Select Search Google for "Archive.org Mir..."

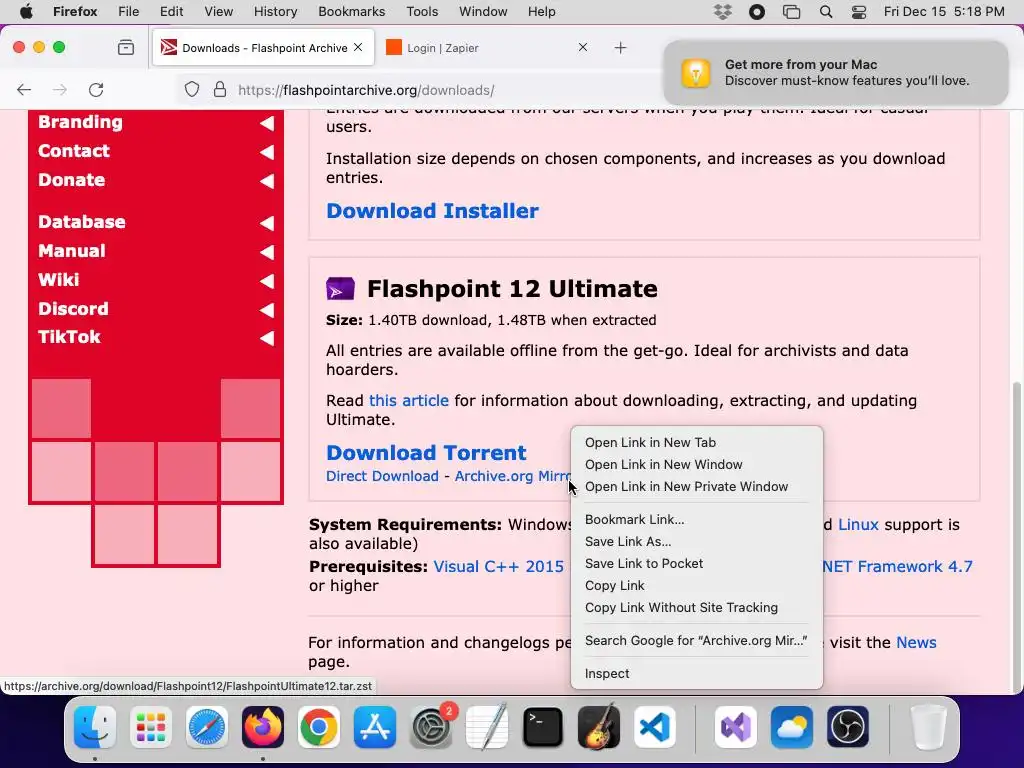696,641
